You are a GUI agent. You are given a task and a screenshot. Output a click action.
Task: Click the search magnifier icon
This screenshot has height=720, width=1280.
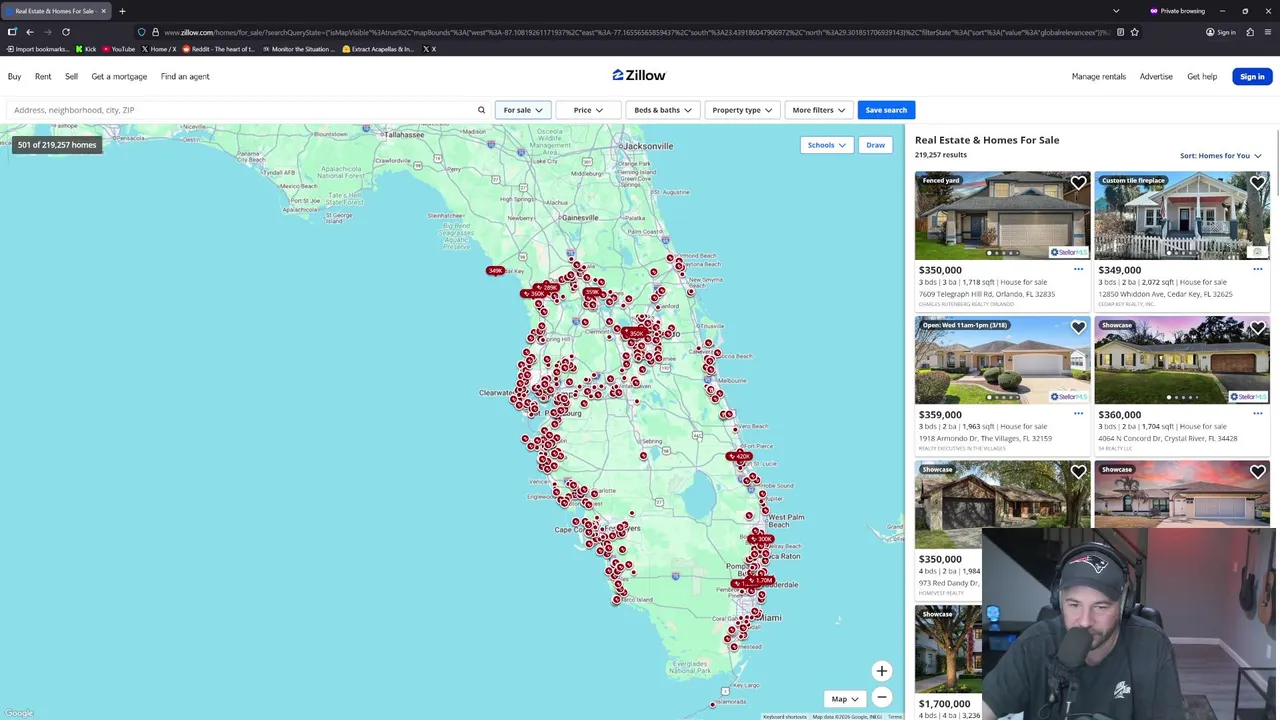tap(481, 110)
